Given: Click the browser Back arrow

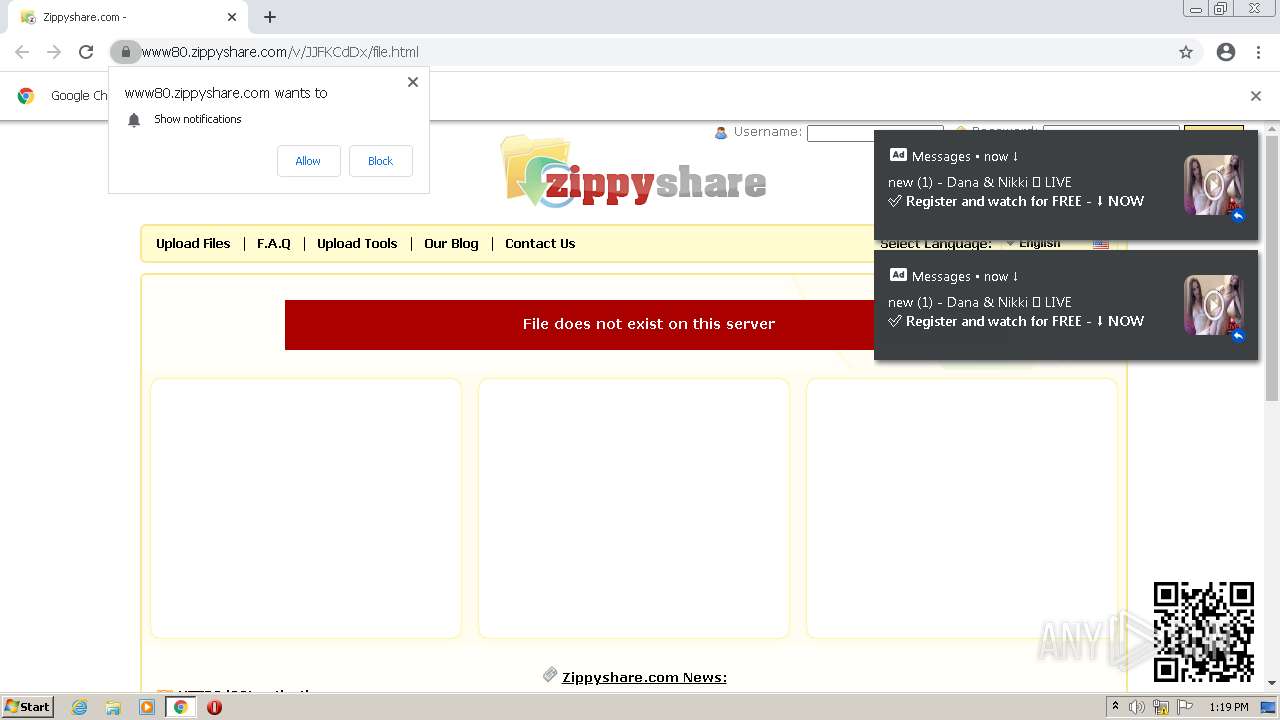Looking at the screenshot, I should point(22,52).
